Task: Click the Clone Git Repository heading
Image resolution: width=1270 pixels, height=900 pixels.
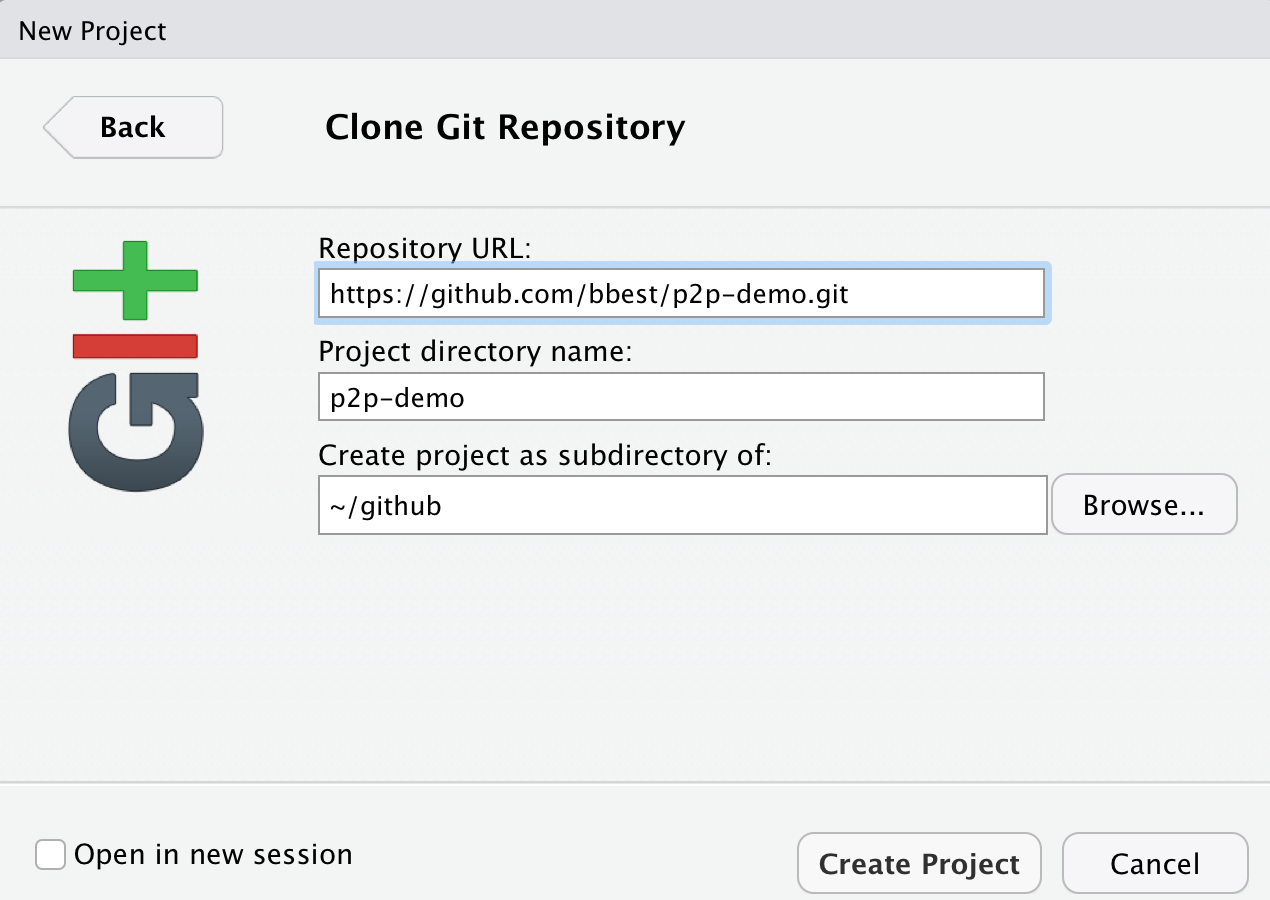Action: tap(505, 128)
